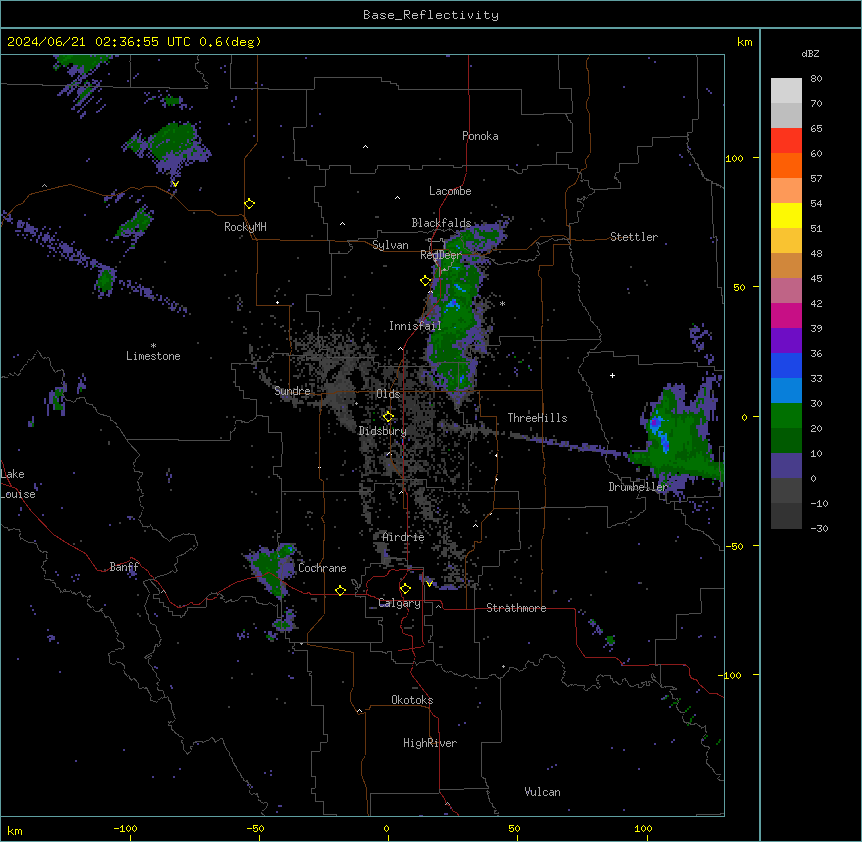Select the Strathmore label
862x842 pixels.
pos(516,608)
